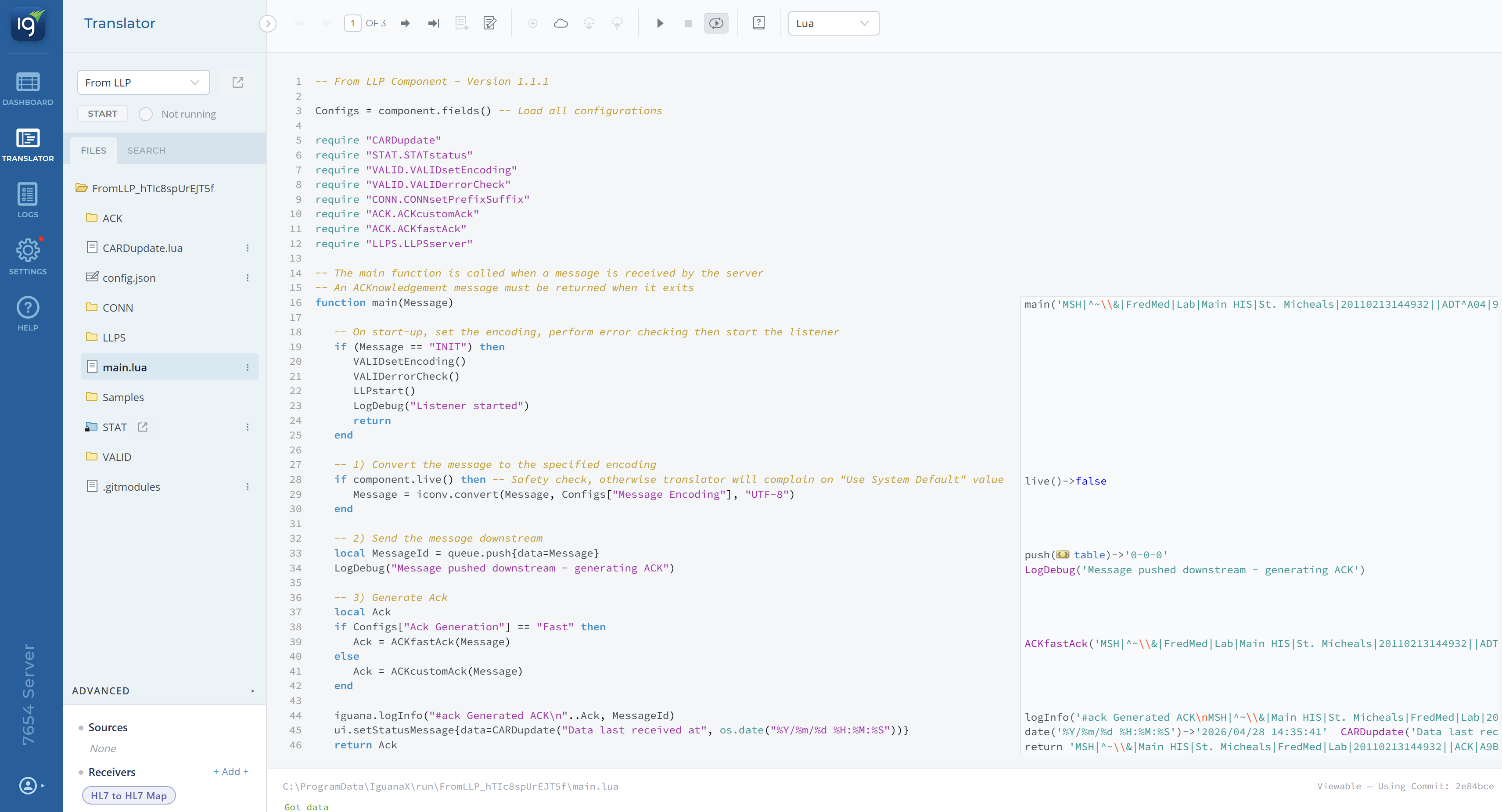1502x812 pixels.
Task: Open Settings from the sidebar
Action: [28, 256]
